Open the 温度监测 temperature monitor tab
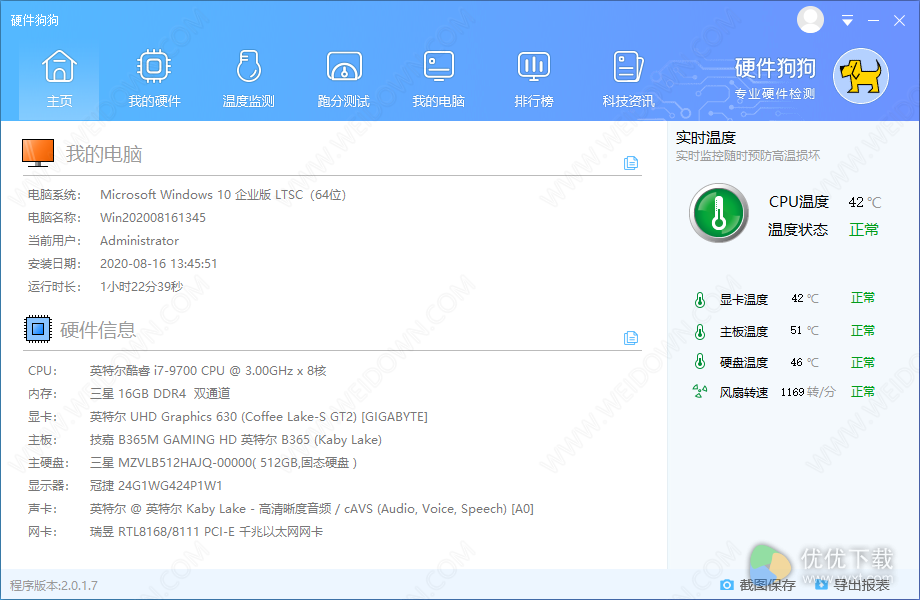Viewport: 920px width, 600px height. [x=249, y=79]
